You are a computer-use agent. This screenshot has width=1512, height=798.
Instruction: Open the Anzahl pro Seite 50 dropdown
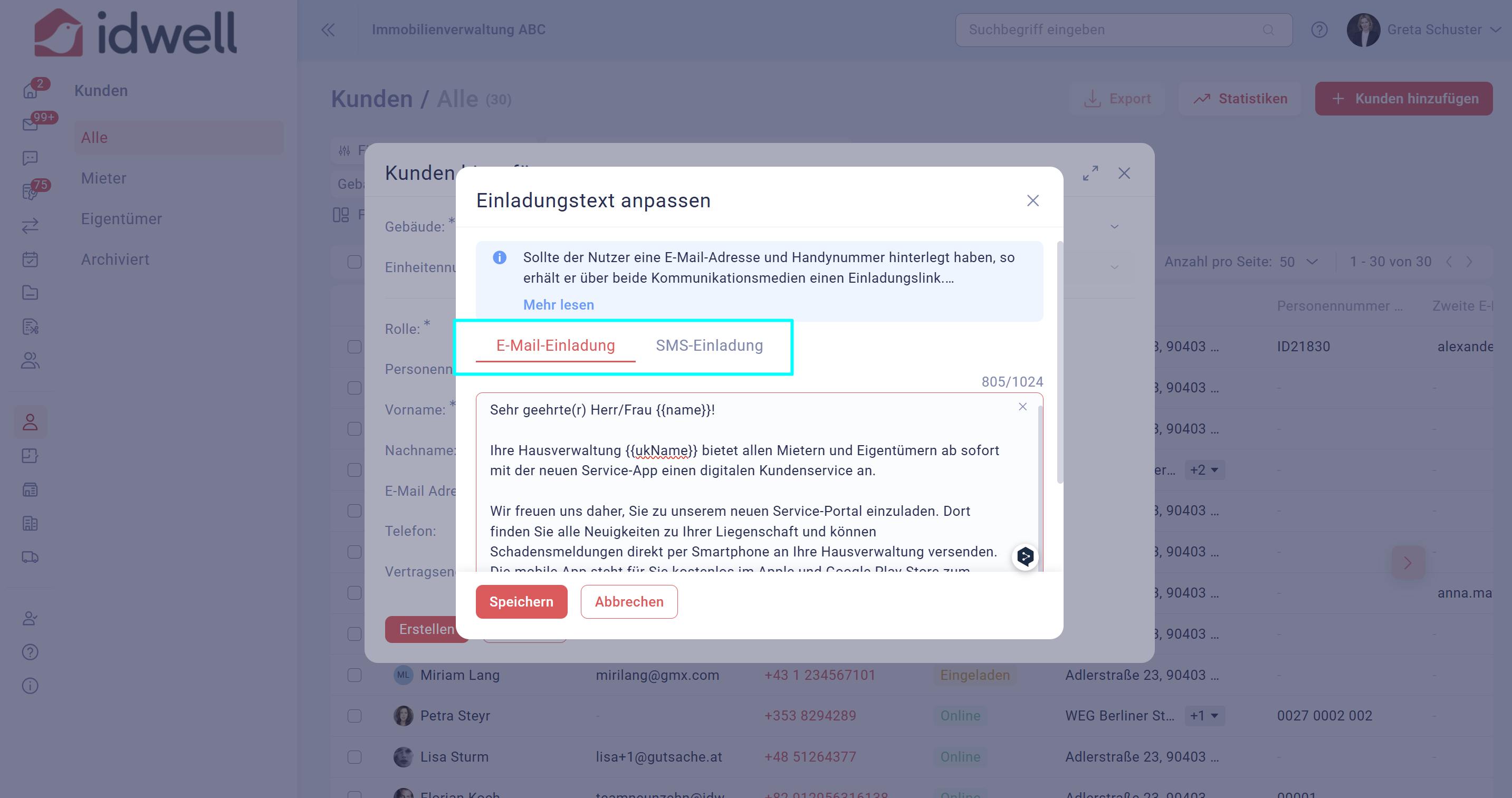pos(1299,262)
